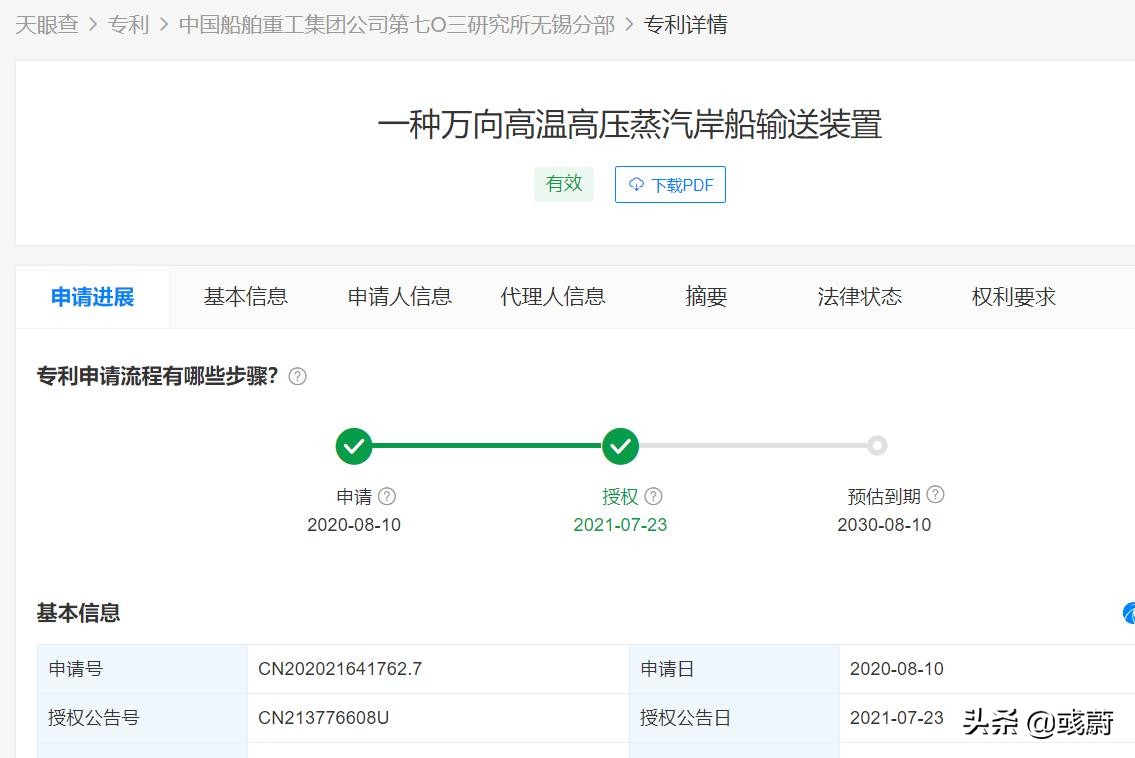Click the 下载PDF button
The width and height of the screenshot is (1135, 758).
(x=670, y=185)
